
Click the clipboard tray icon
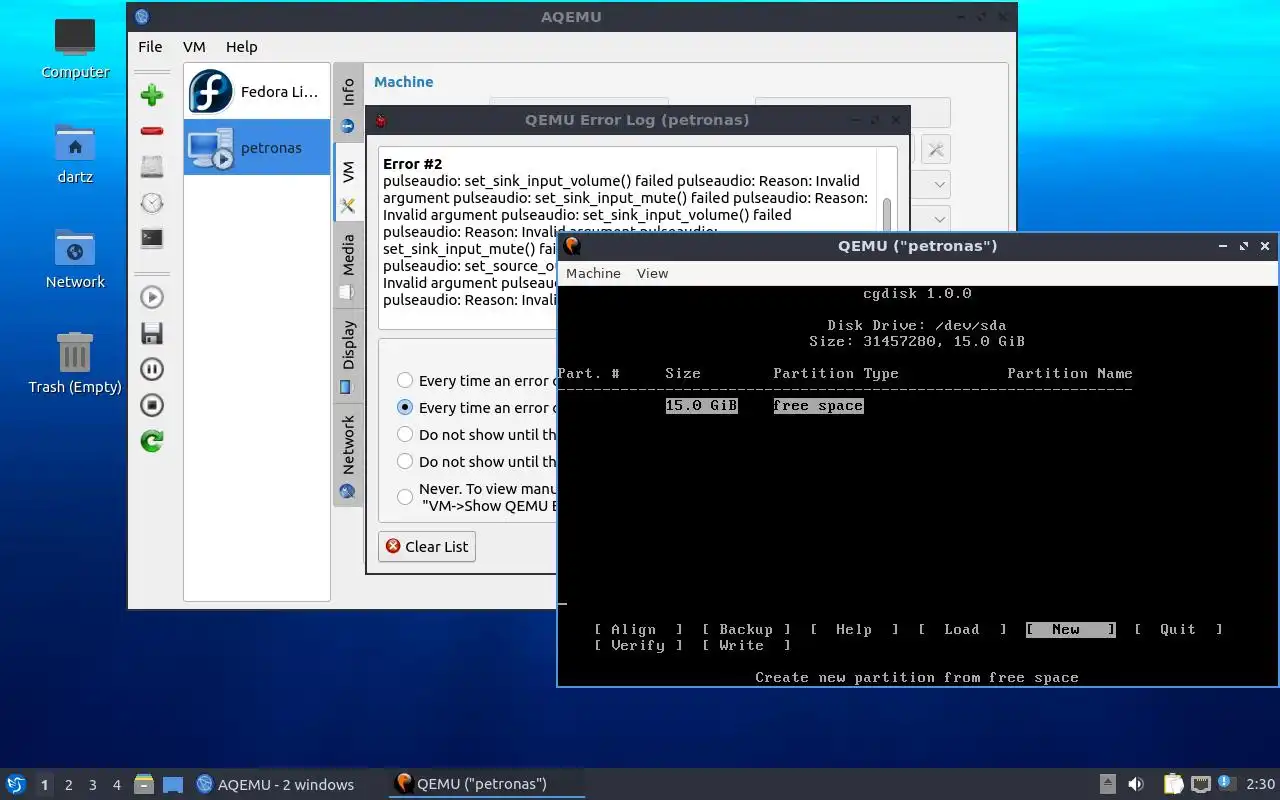1173,784
